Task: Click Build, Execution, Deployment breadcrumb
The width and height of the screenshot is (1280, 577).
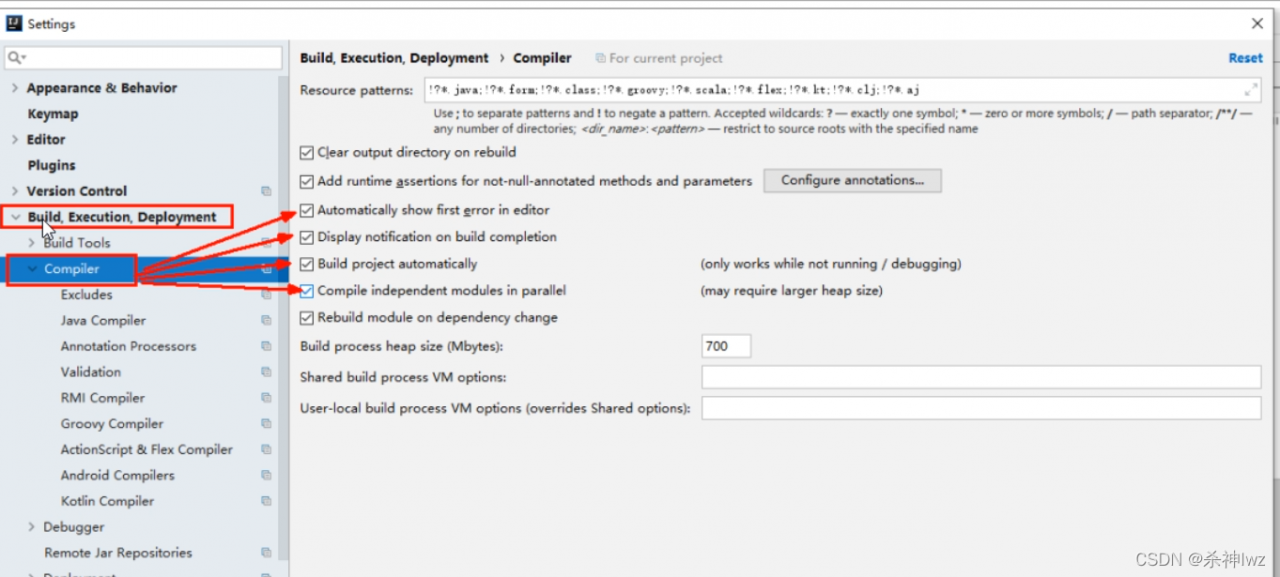Action: click(x=394, y=58)
